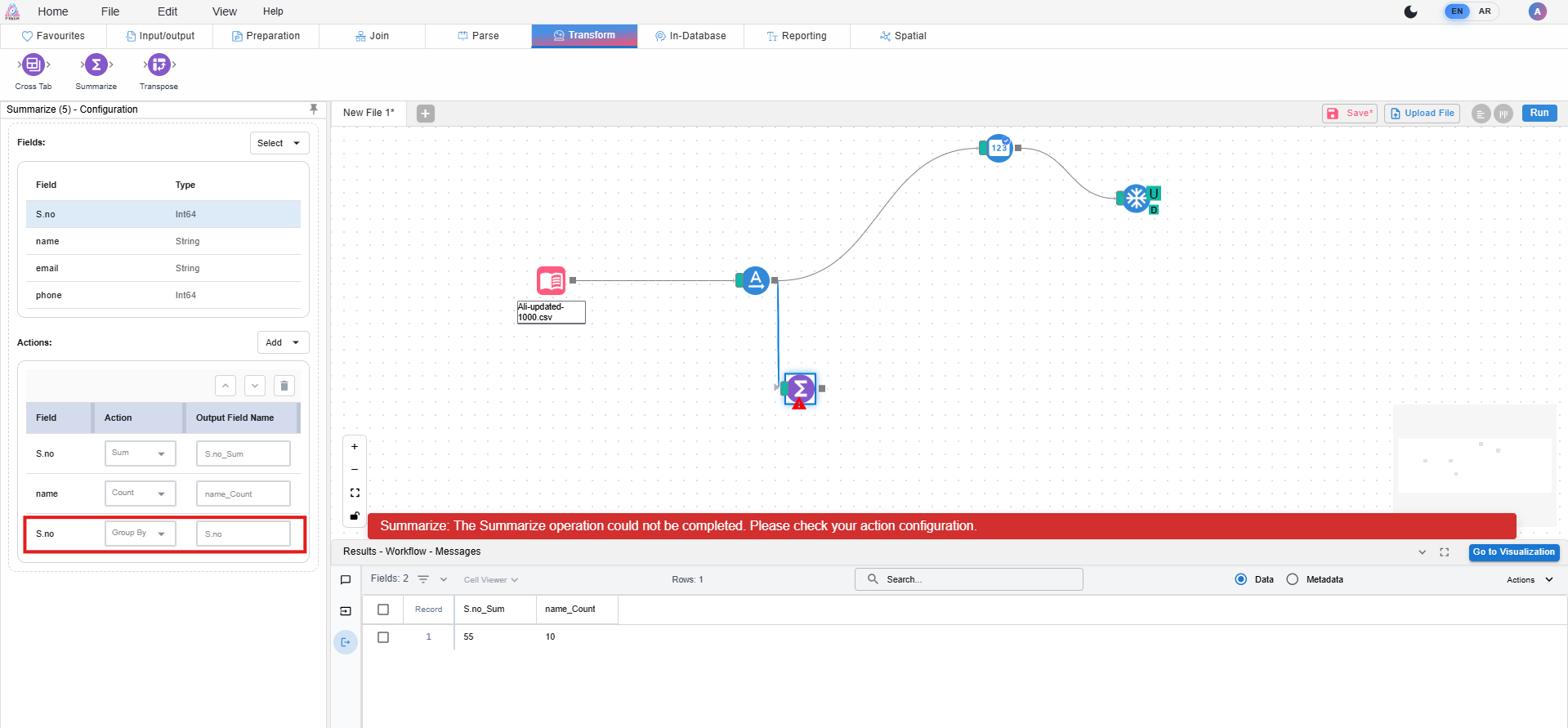The image size is (1568, 728).
Task: Open the Add actions dropdown
Action: pyautogui.click(x=283, y=342)
